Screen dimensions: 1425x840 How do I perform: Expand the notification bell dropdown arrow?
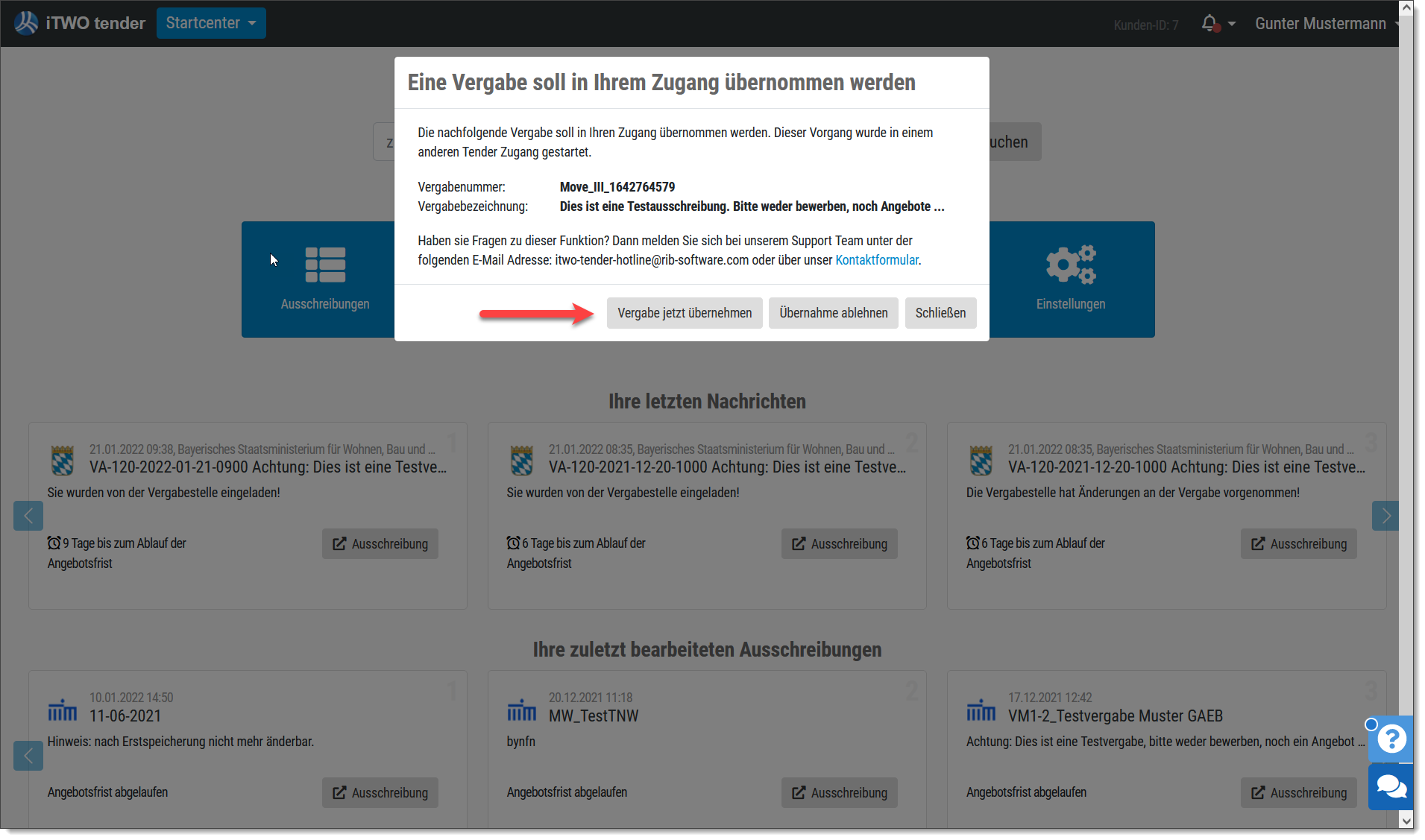tap(1231, 24)
